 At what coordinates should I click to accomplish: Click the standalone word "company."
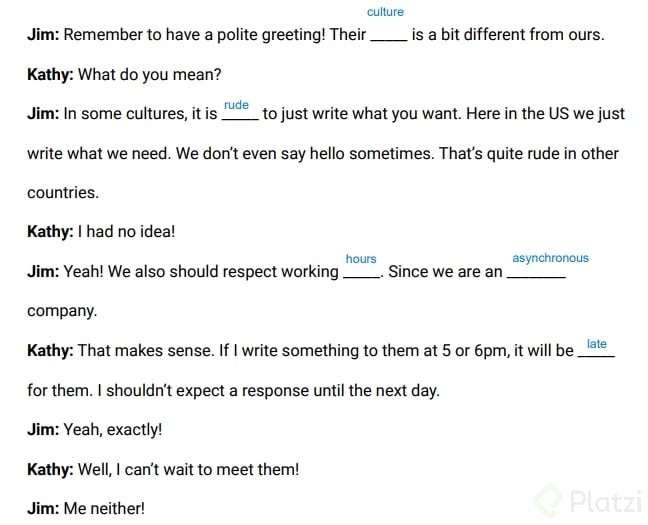click(62, 311)
